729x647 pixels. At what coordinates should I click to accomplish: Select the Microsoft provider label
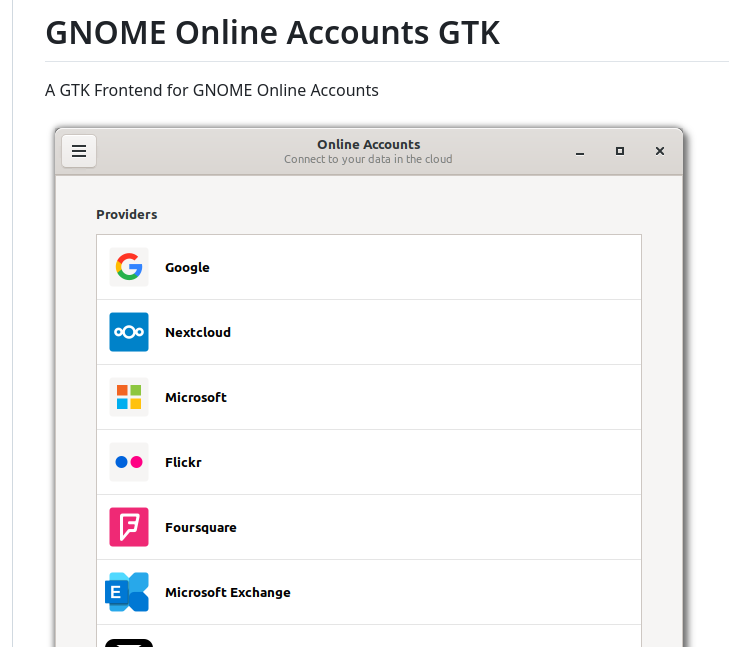click(196, 398)
